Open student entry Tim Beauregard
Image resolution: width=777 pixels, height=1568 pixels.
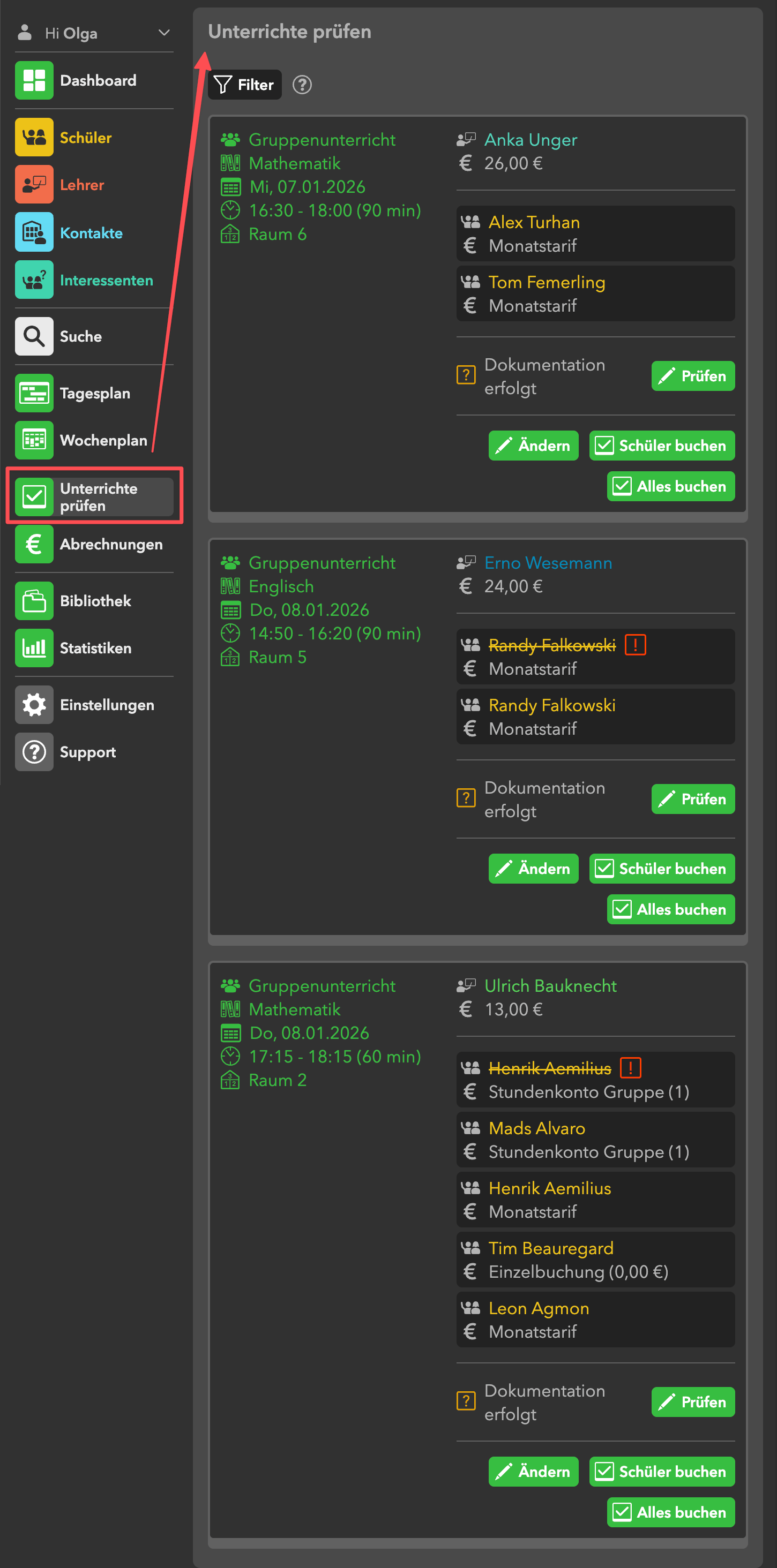(x=550, y=1248)
